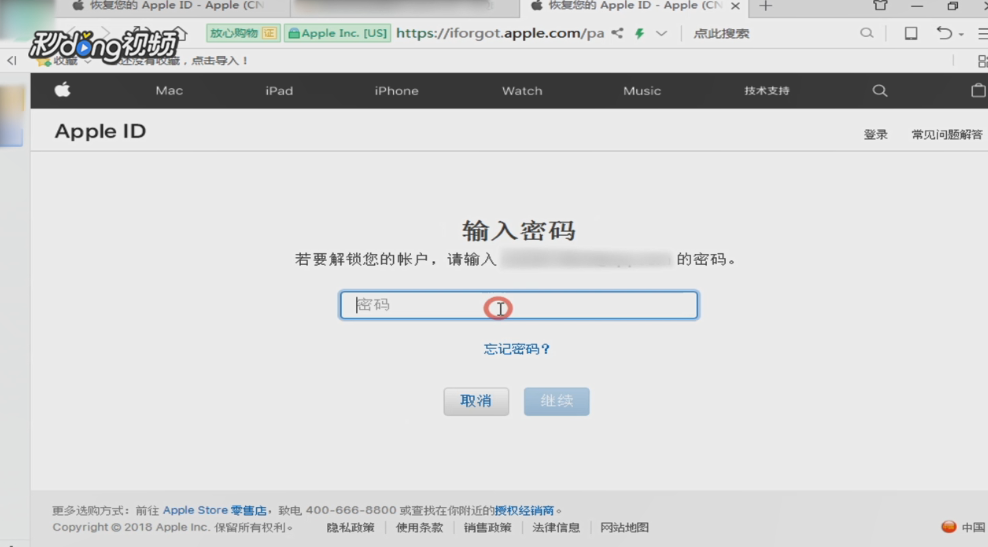The image size is (988, 547).
Task: Click the Apple Inc. [US] certificate badge
Action: (x=337, y=33)
